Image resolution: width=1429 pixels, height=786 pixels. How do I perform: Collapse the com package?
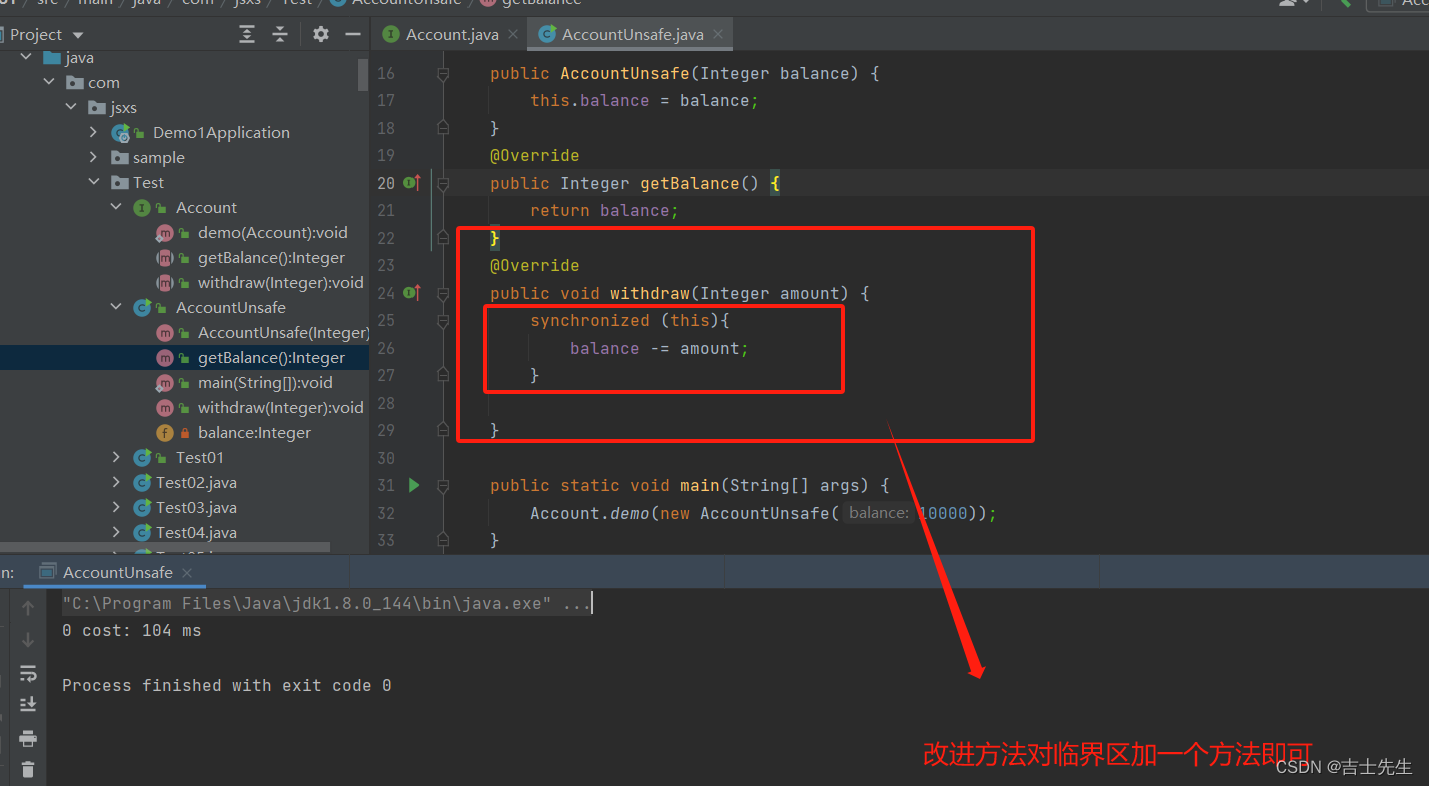(x=49, y=82)
